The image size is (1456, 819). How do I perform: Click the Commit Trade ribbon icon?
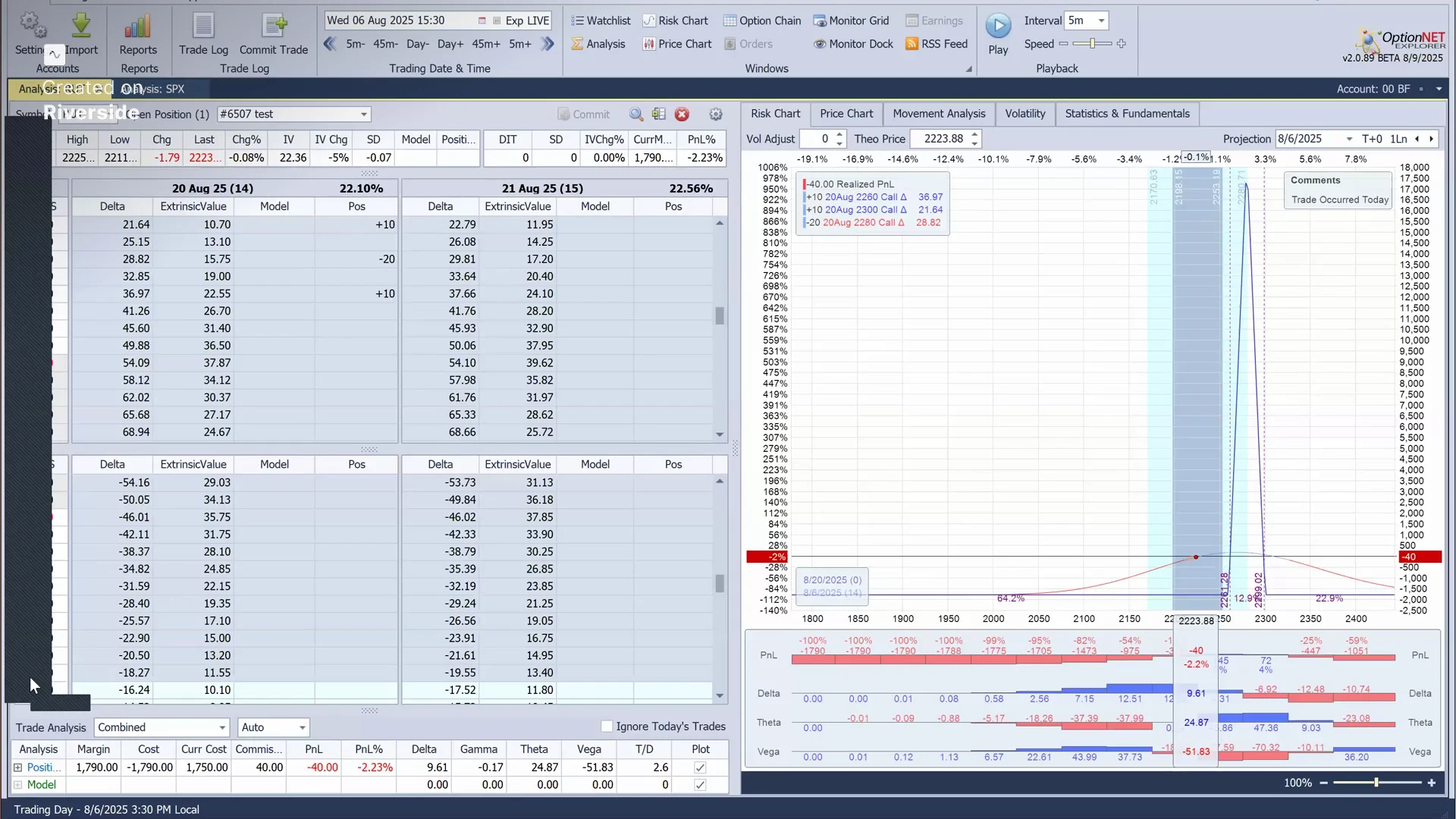pyautogui.click(x=274, y=34)
